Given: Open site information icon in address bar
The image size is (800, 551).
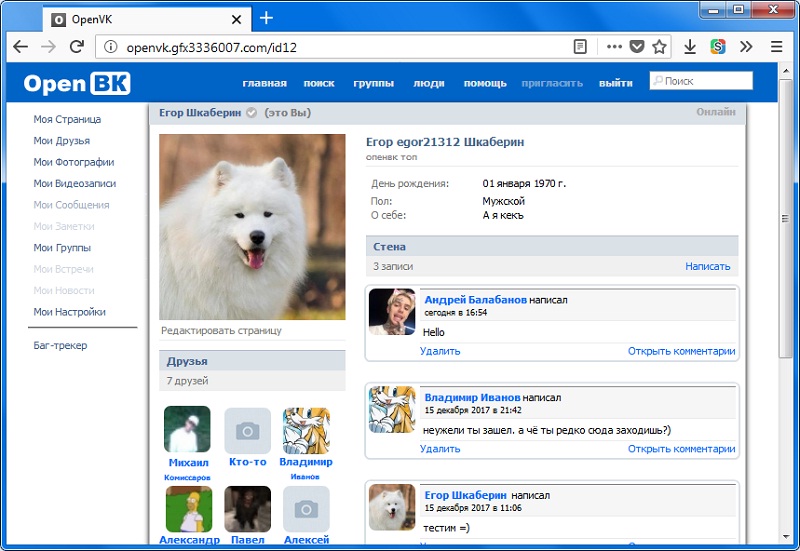Looking at the screenshot, I should [110, 47].
